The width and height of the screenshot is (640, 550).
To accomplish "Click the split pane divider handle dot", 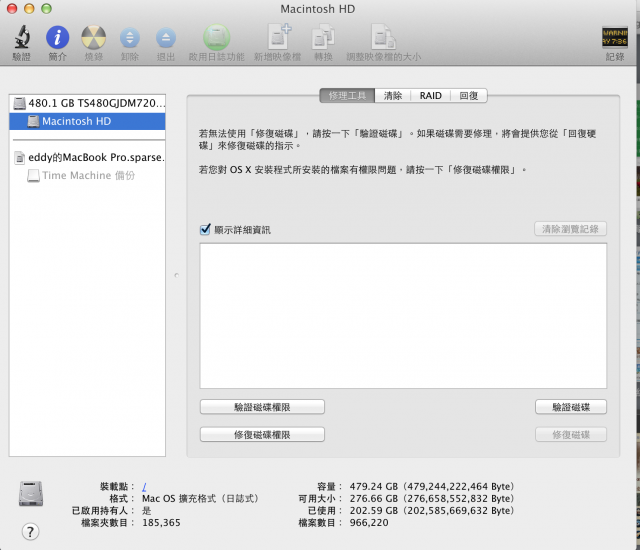I will point(176,275).
